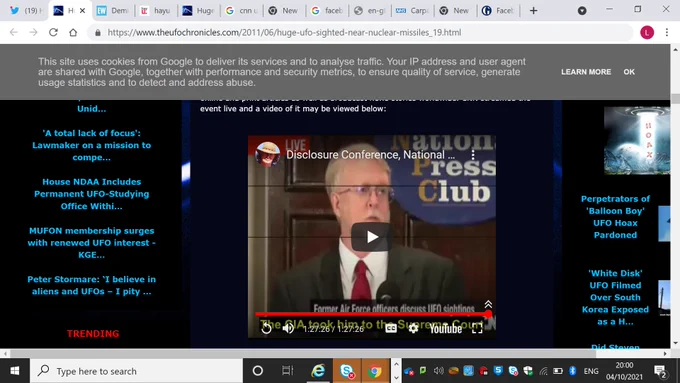
Task: Open the OneDrive tray icon
Action: pyautogui.click(x=409, y=371)
